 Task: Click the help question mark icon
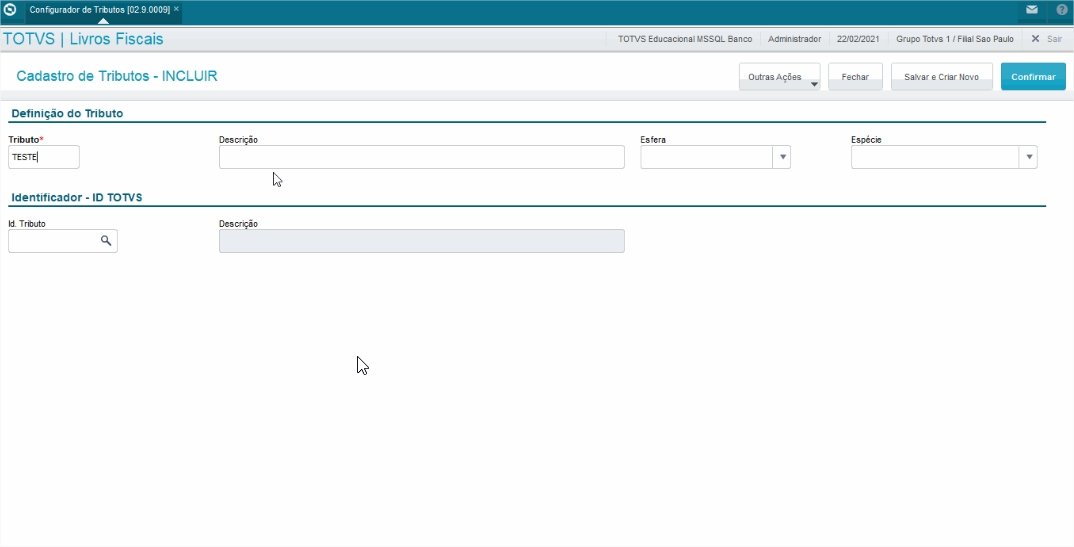coord(1061,9)
